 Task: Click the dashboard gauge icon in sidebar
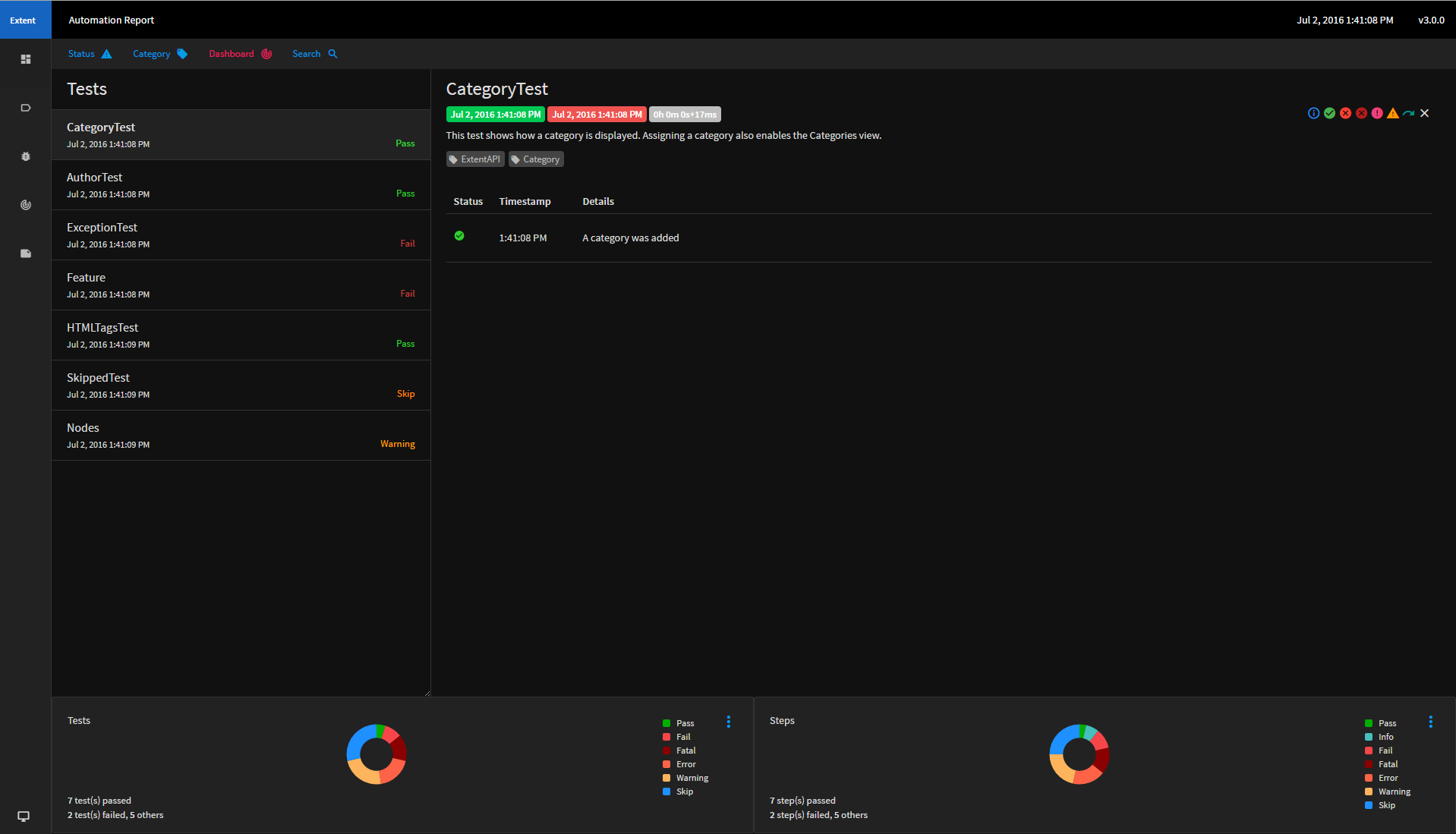coord(26,205)
